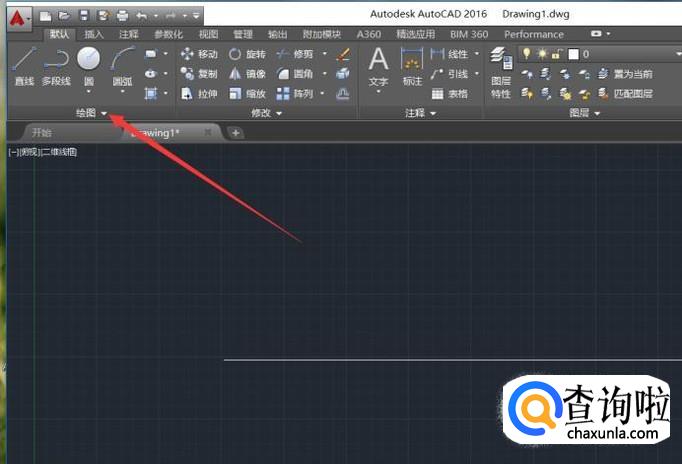Image resolution: width=682 pixels, height=464 pixels.
Task: Click the viewport view label in drawing area
Action: point(43,152)
